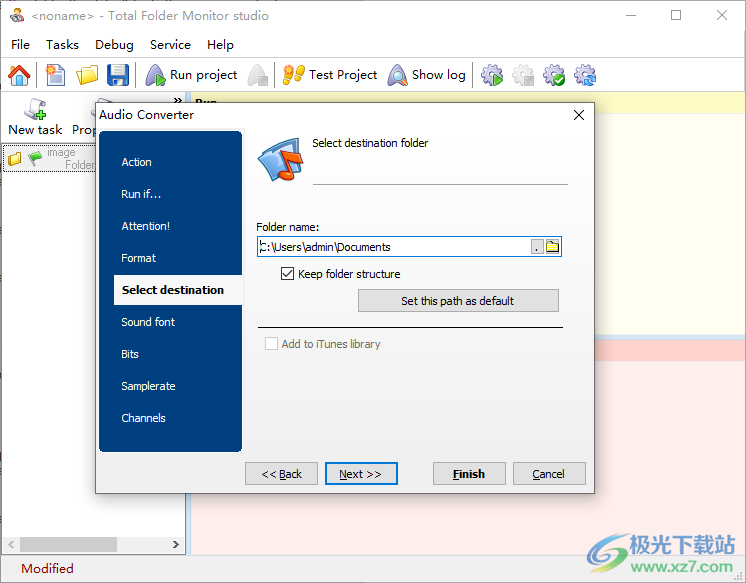The image size is (746, 583).
Task: Click gear icon with green checkmark
Action: [554, 75]
